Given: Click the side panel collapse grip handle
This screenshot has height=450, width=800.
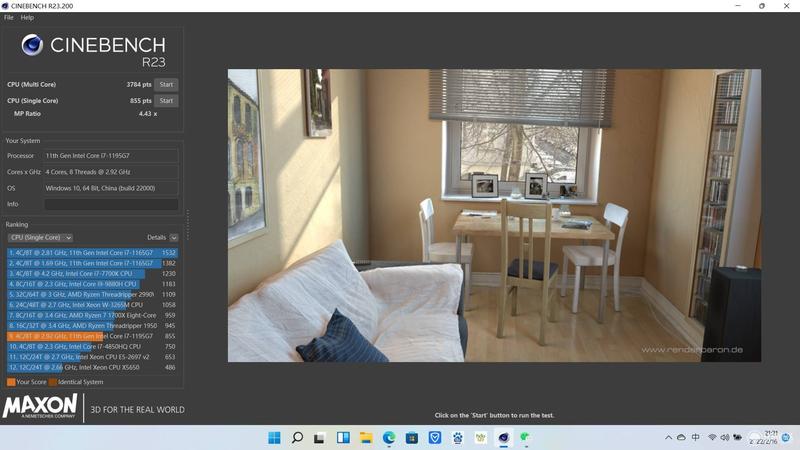Looking at the screenshot, I should [188, 224].
